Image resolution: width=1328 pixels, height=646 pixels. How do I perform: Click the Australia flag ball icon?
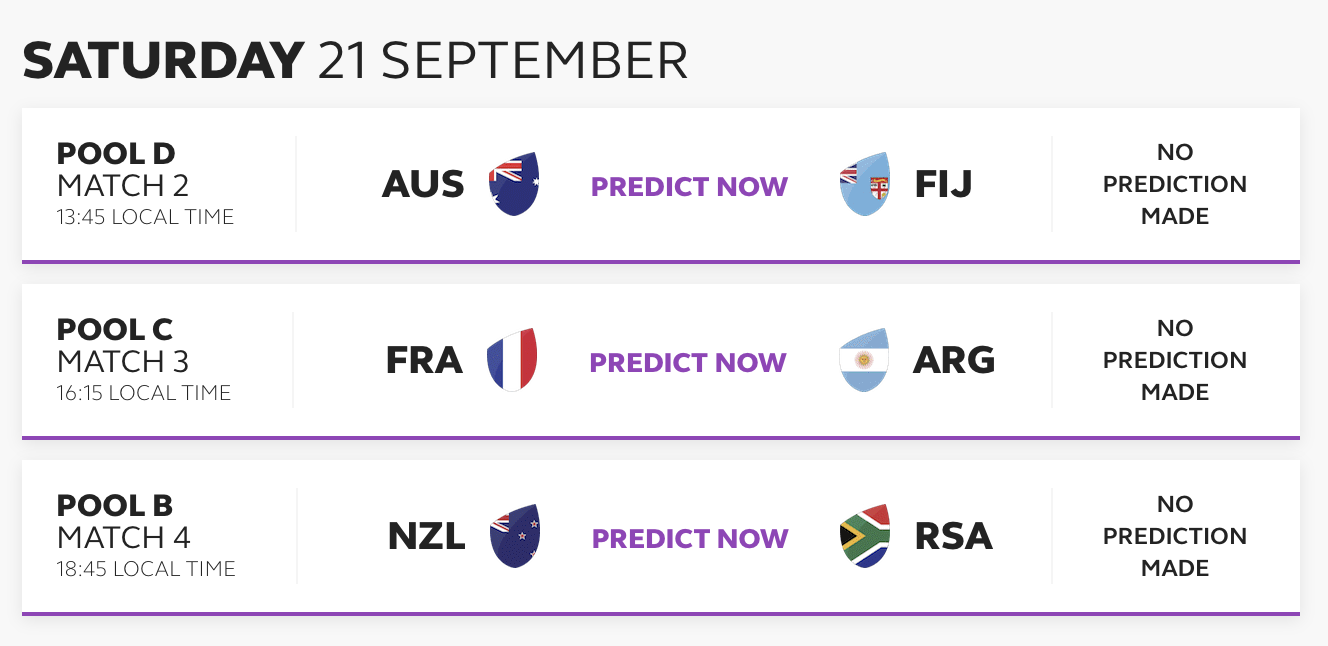click(x=514, y=185)
